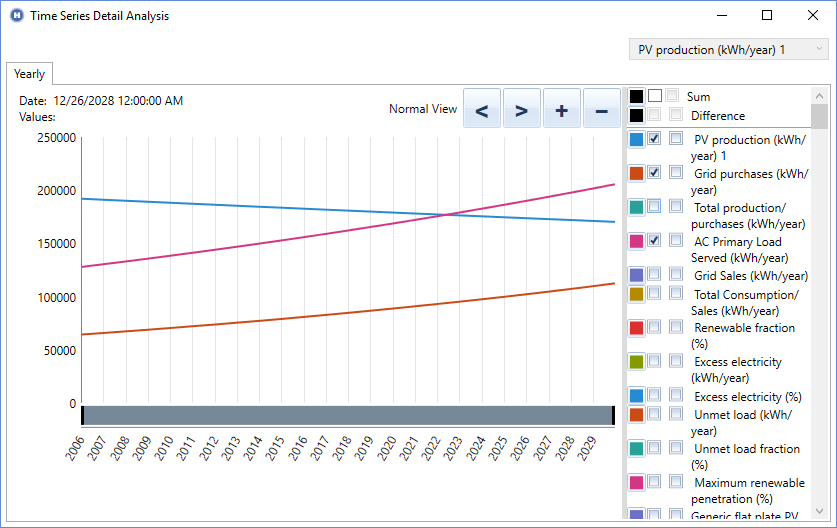Click the Difference legend label

click(718, 116)
